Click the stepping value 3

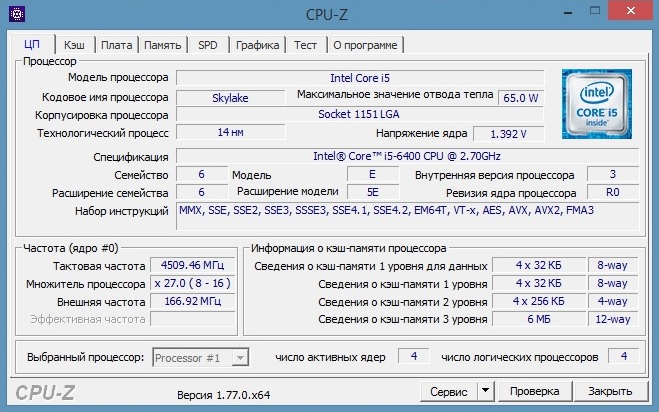613,174
